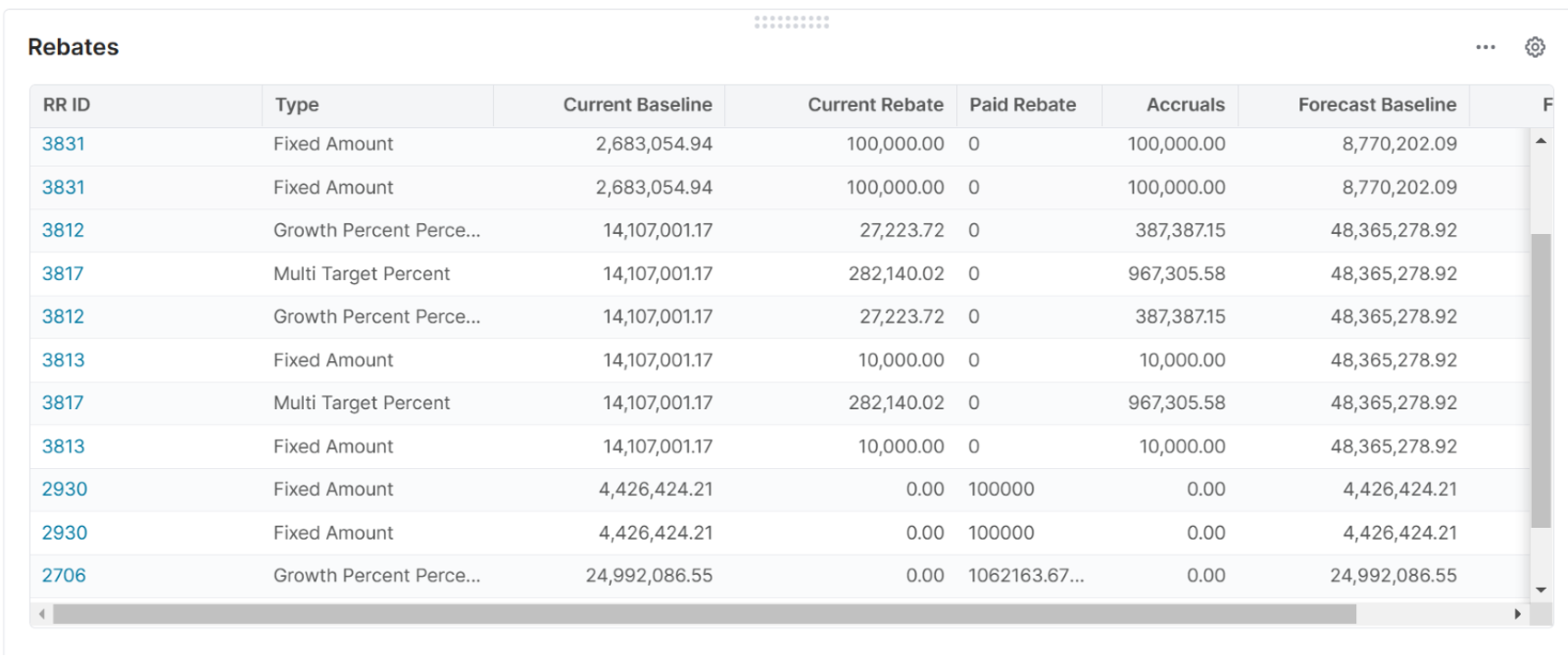The image size is (1568, 656).
Task: Open the three-dot more options menu
Action: coord(1485,47)
